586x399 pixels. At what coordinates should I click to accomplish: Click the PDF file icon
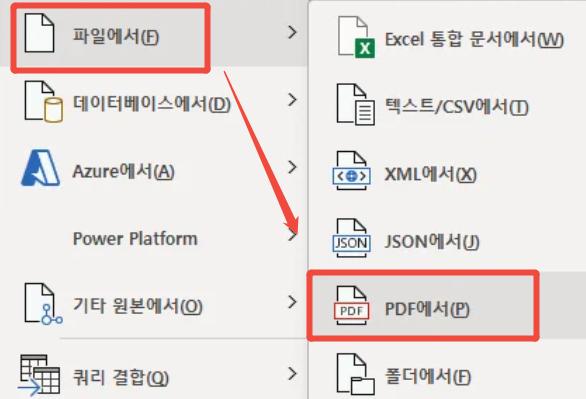[351, 306]
